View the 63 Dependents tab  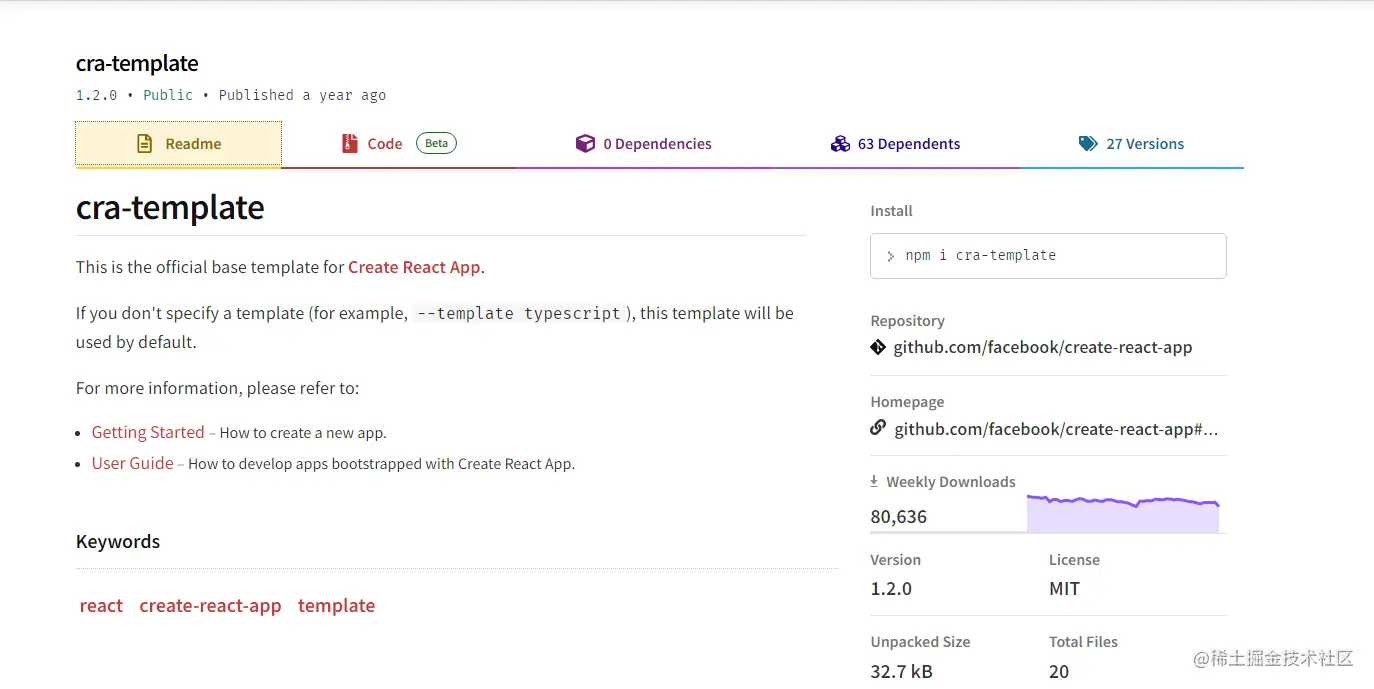click(895, 144)
